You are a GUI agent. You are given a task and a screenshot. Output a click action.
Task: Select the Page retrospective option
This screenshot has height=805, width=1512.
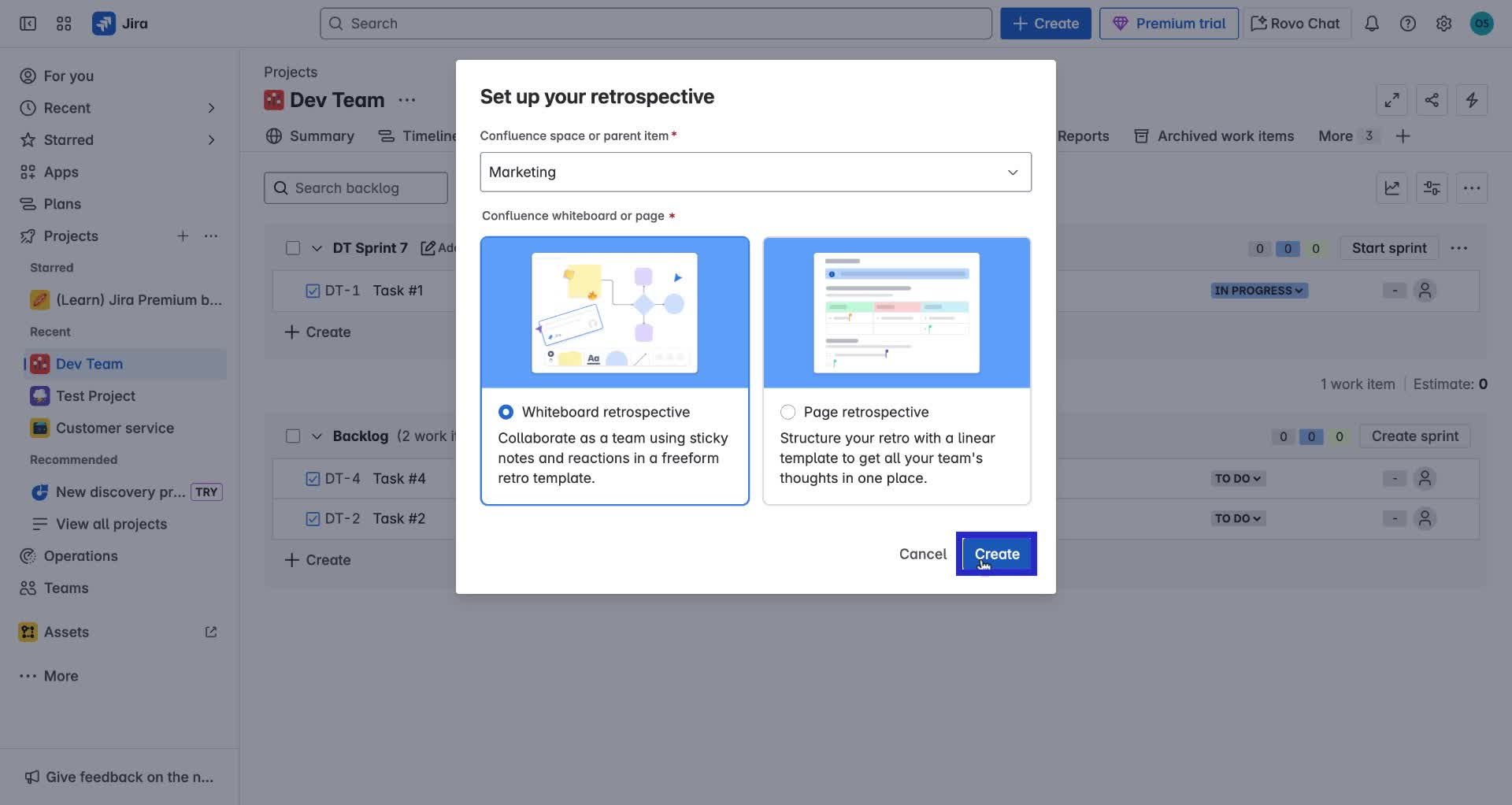(x=787, y=411)
